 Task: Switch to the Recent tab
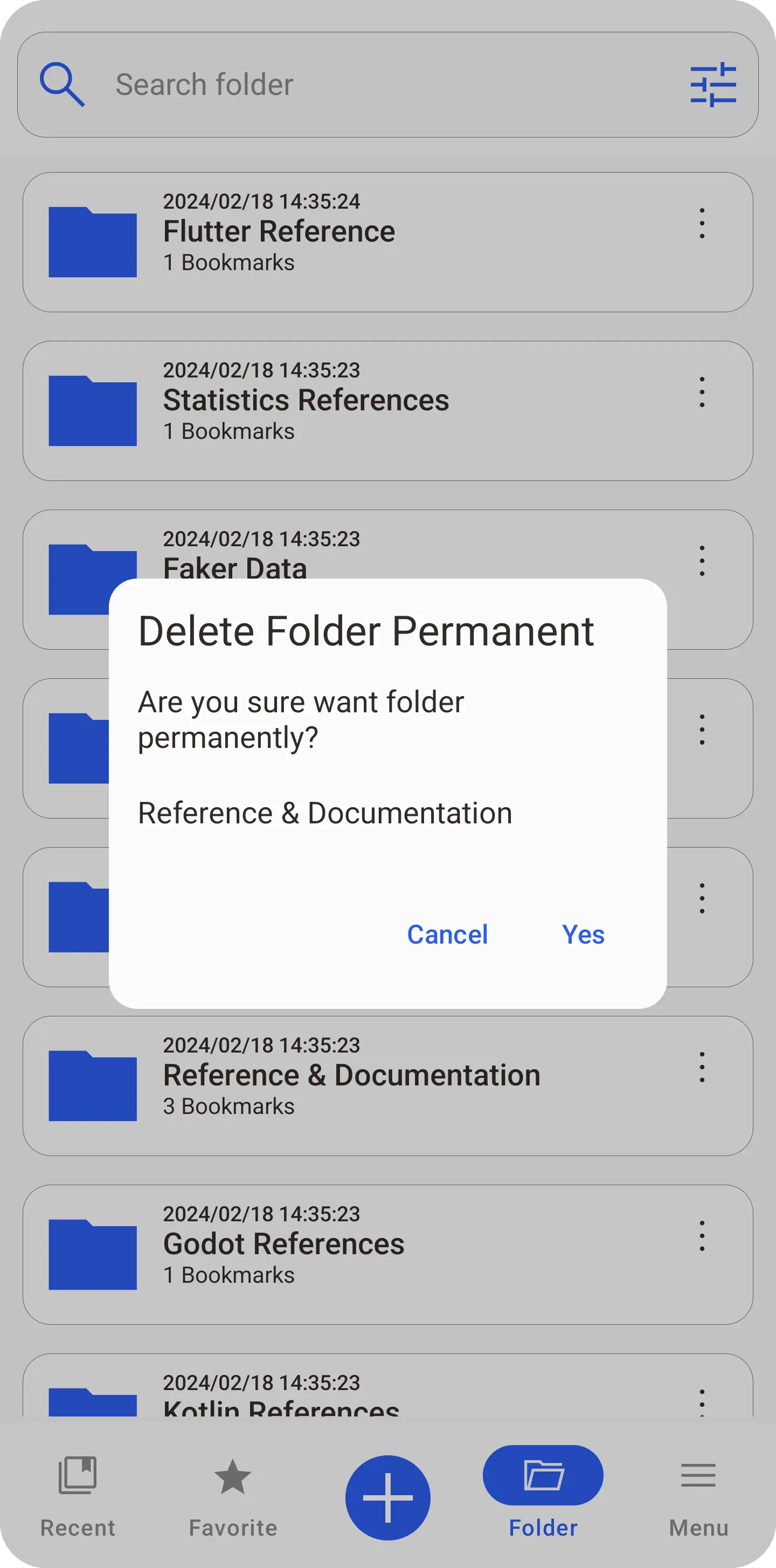point(77,1490)
